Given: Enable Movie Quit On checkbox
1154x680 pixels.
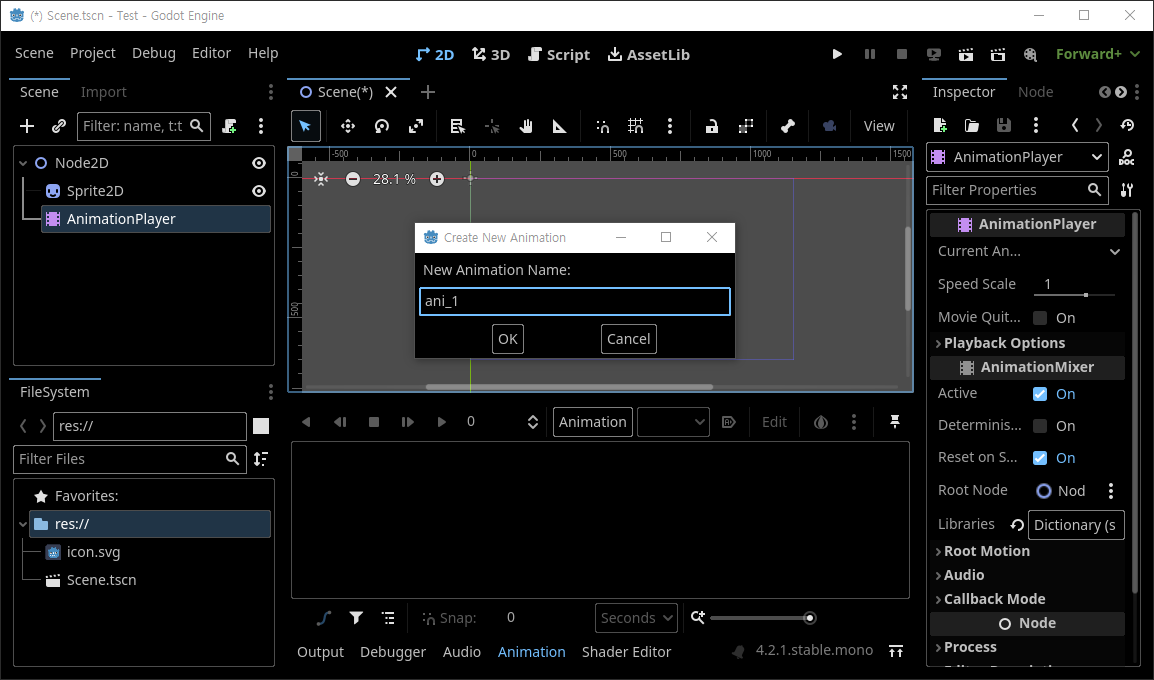Looking at the screenshot, I should pyautogui.click(x=1040, y=318).
